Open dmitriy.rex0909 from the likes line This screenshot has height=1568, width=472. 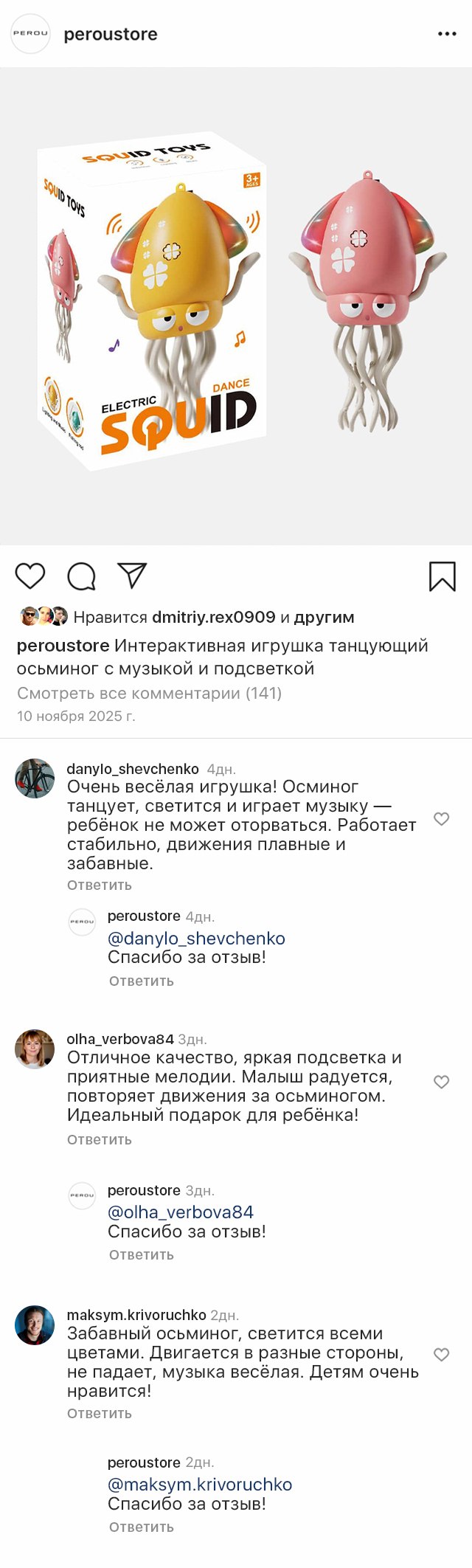click(x=213, y=617)
